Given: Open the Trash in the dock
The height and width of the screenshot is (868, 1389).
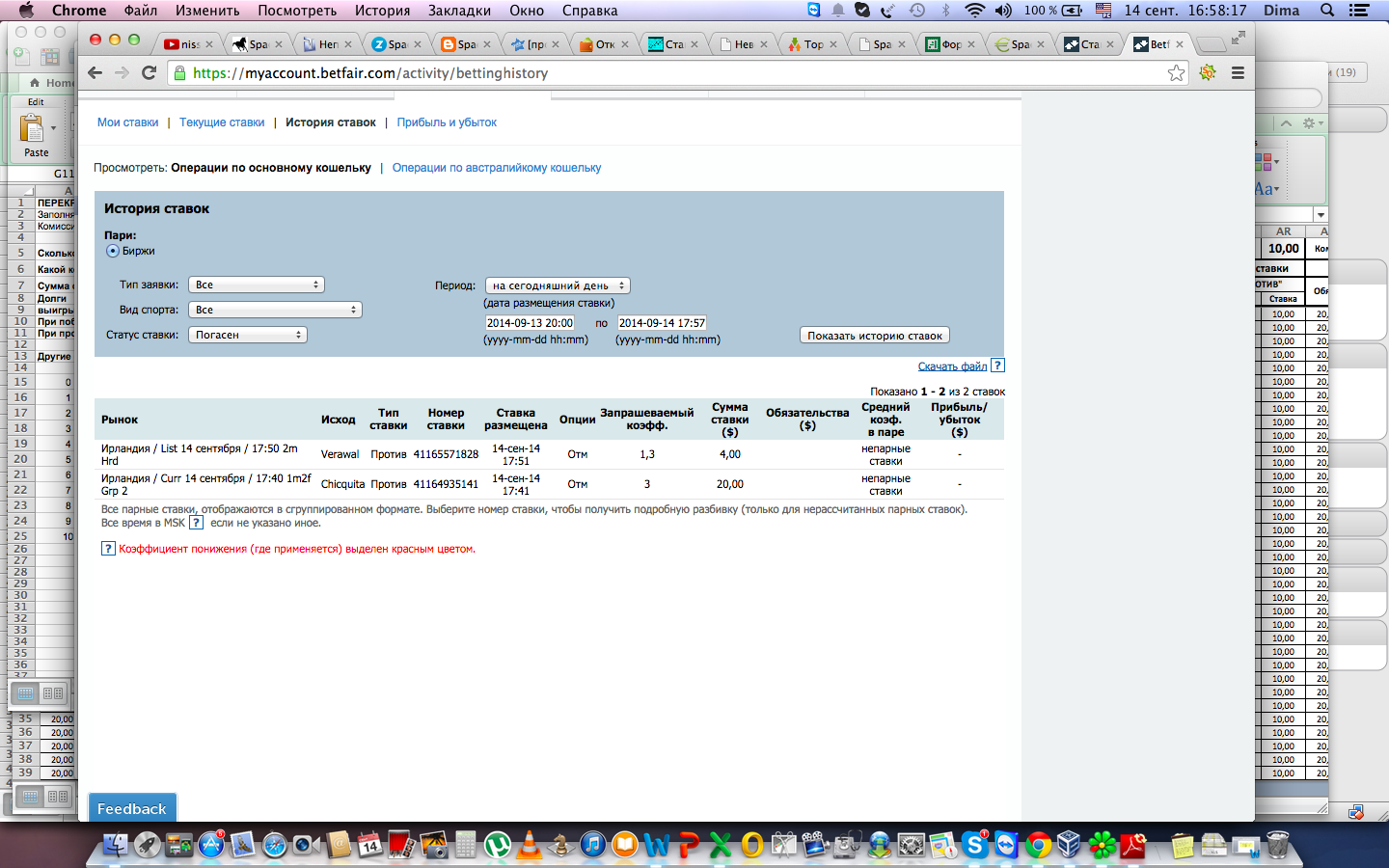Looking at the screenshot, I should (1277, 846).
